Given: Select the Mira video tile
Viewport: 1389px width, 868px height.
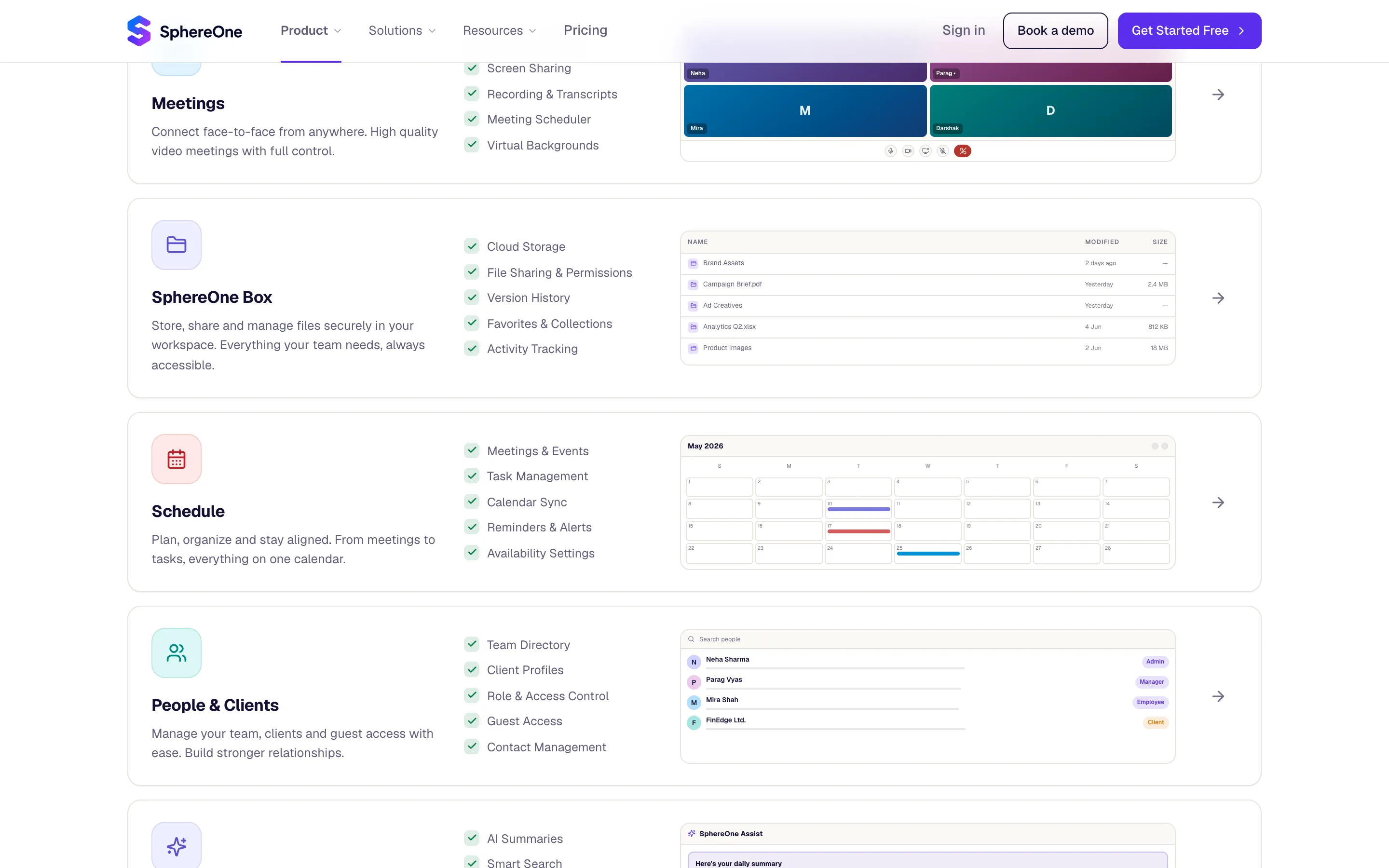Looking at the screenshot, I should 804,111.
